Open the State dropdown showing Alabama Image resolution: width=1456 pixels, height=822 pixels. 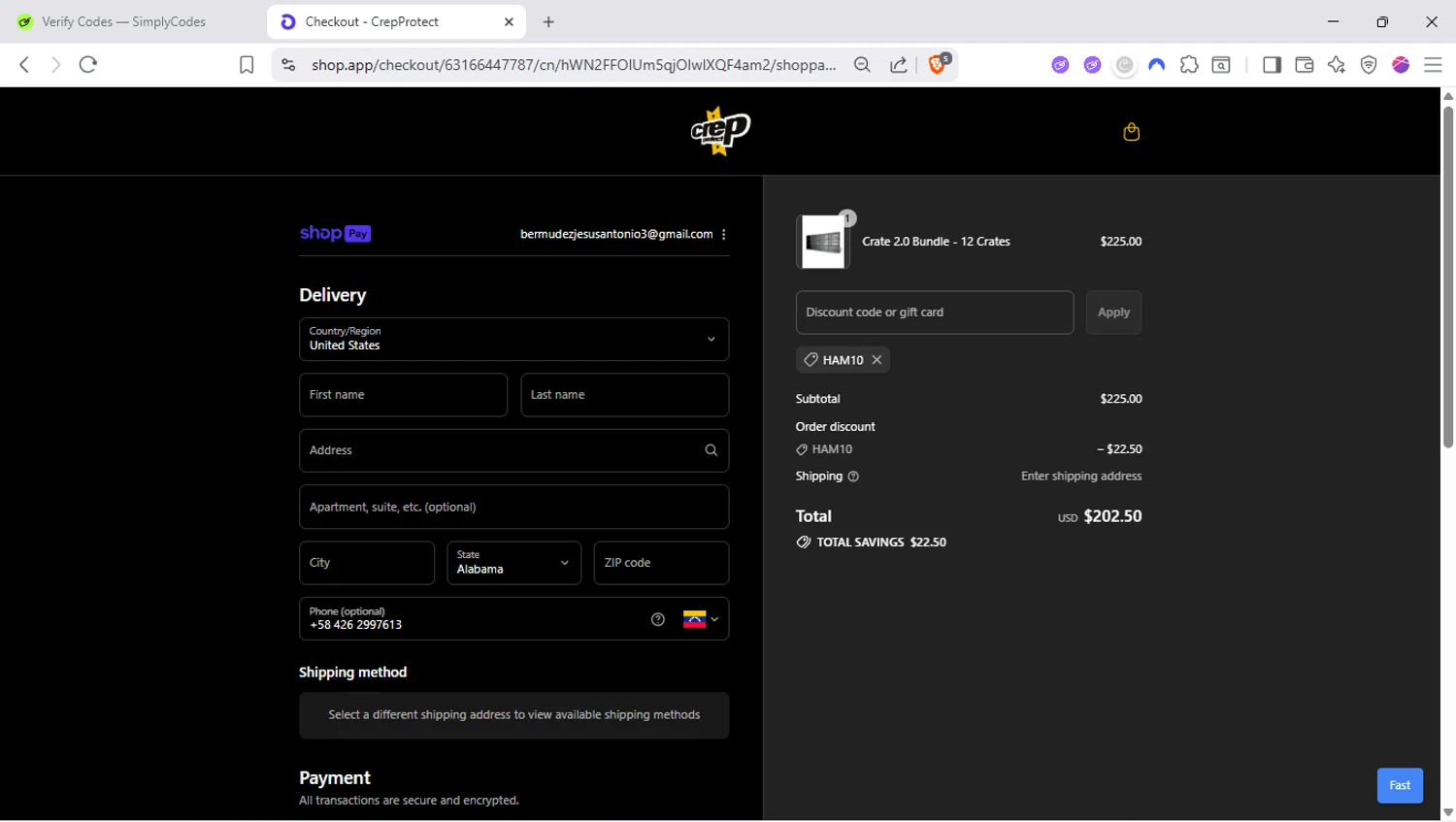pyautogui.click(x=513, y=563)
